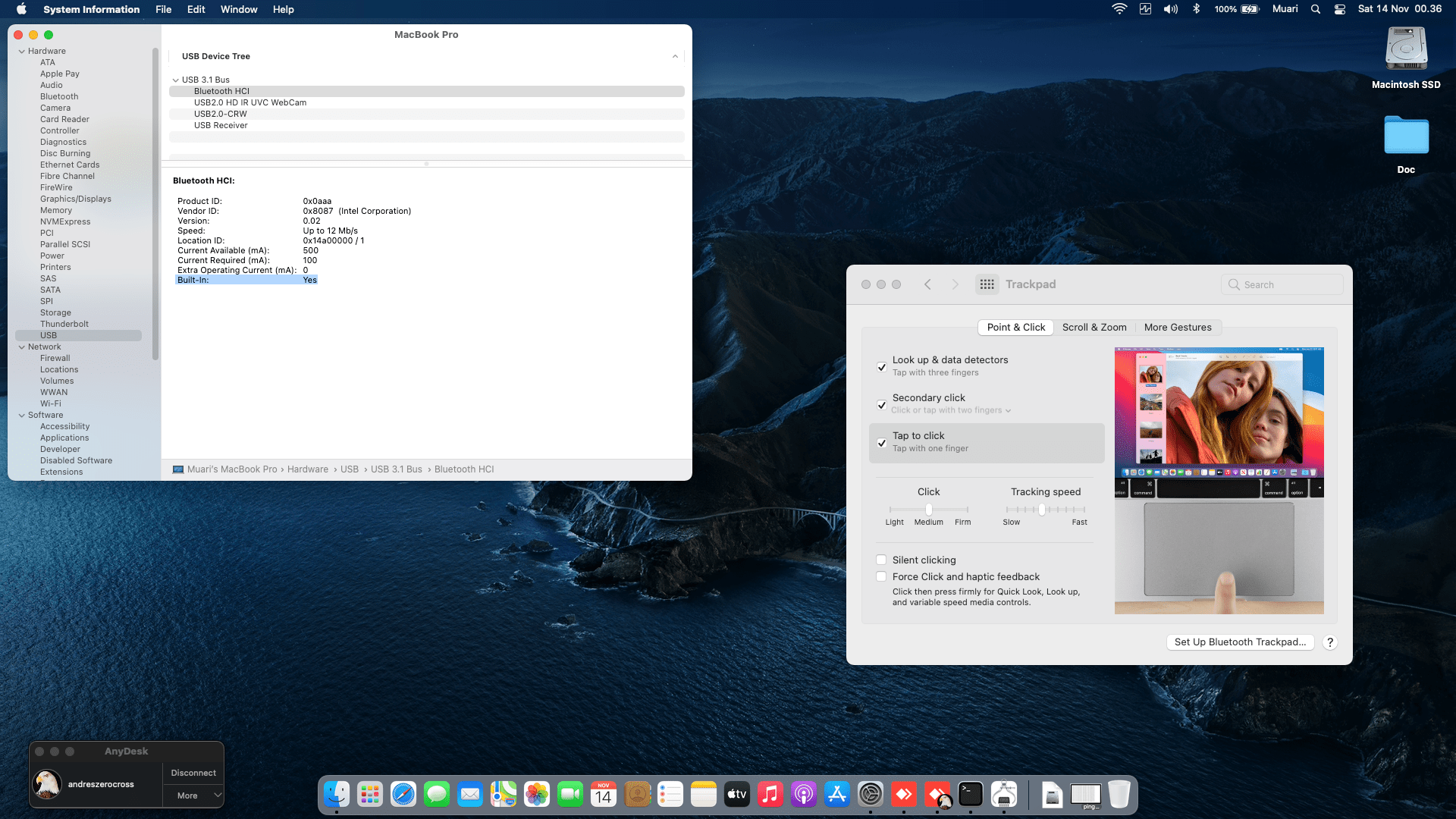Screen dimensions: 1456x819
Task: Click the Wi-Fi icon in the menu bar
Action: (x=1119, y=9)
